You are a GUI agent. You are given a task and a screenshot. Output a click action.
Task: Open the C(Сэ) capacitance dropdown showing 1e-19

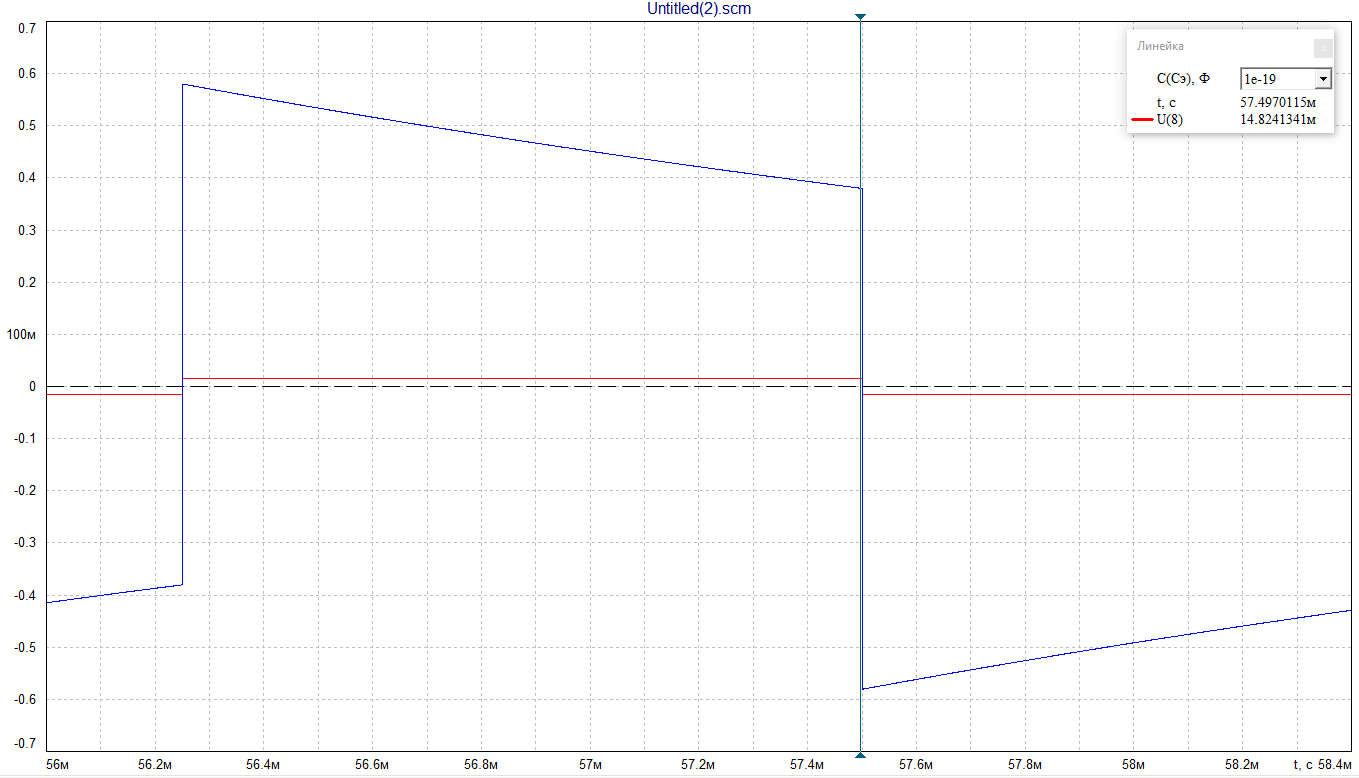click(x=1323, y=79)
